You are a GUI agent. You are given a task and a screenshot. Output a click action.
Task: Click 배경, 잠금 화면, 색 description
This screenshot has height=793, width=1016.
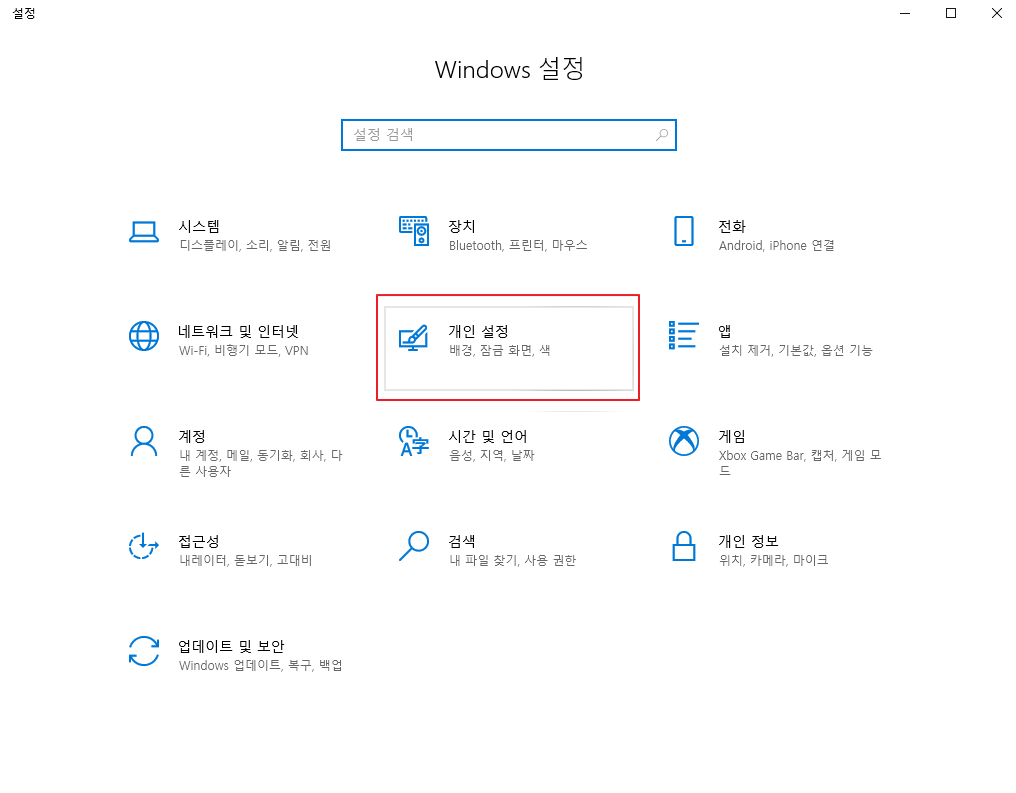coord(500,351)
